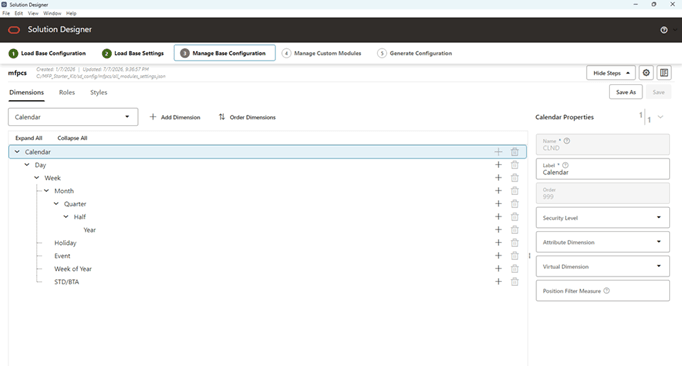This screenshot has height=366, width=682.
Task: Switch to the Roles tab
Action: point(67,92)
